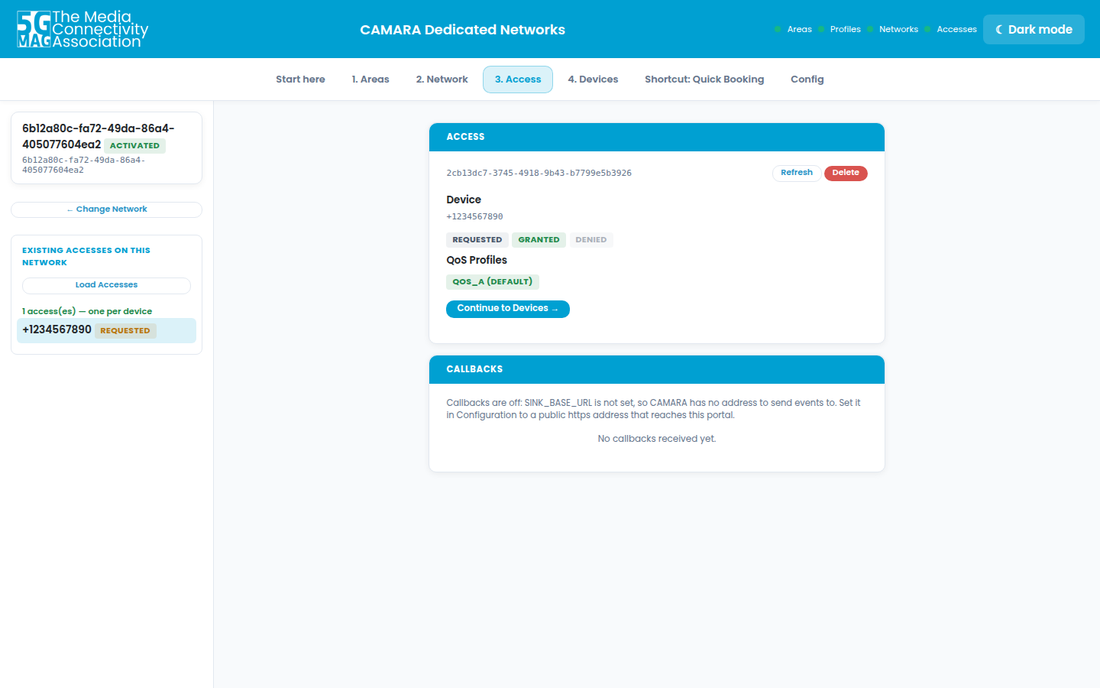Delete the access

pos(845,173)
